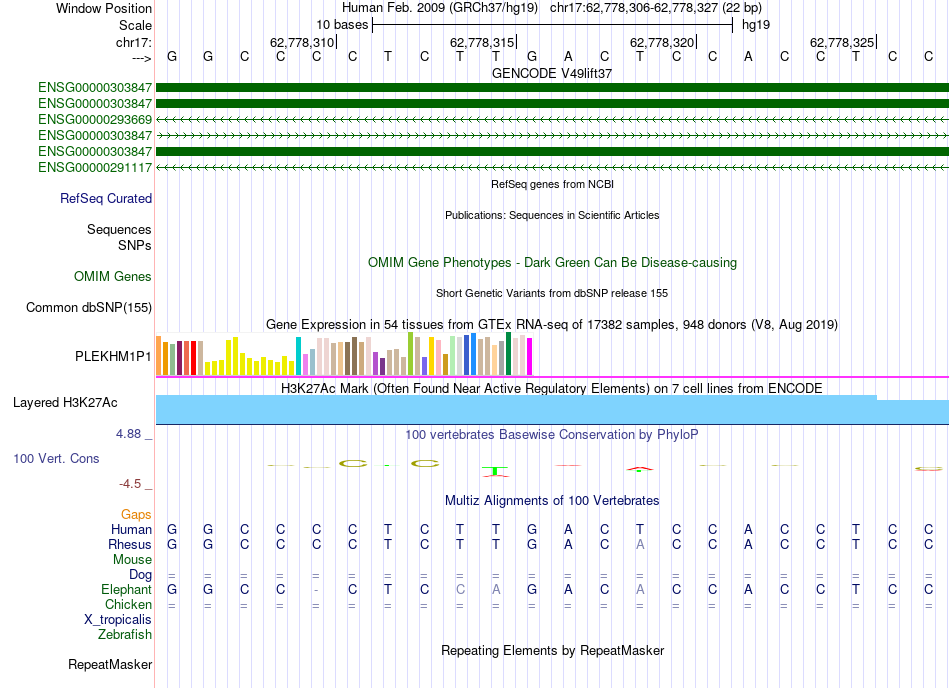This screenshot has height=688, width=950.
Task: Click the cyan bar in GTEx expression chart
Action: point(298,356)
